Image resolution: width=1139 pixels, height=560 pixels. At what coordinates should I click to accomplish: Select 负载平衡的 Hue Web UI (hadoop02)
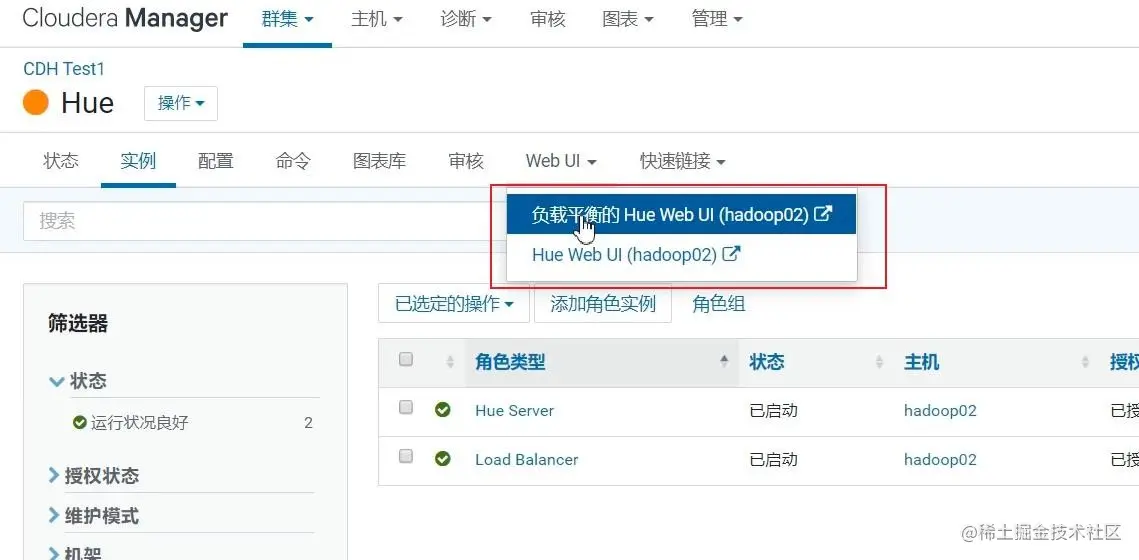pyautogui.click(x=681, y=214)
